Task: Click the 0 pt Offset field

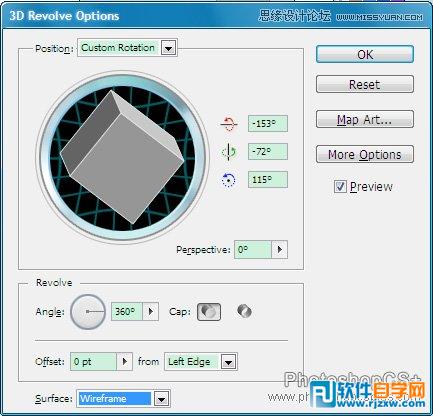Action: pos(93,362)
